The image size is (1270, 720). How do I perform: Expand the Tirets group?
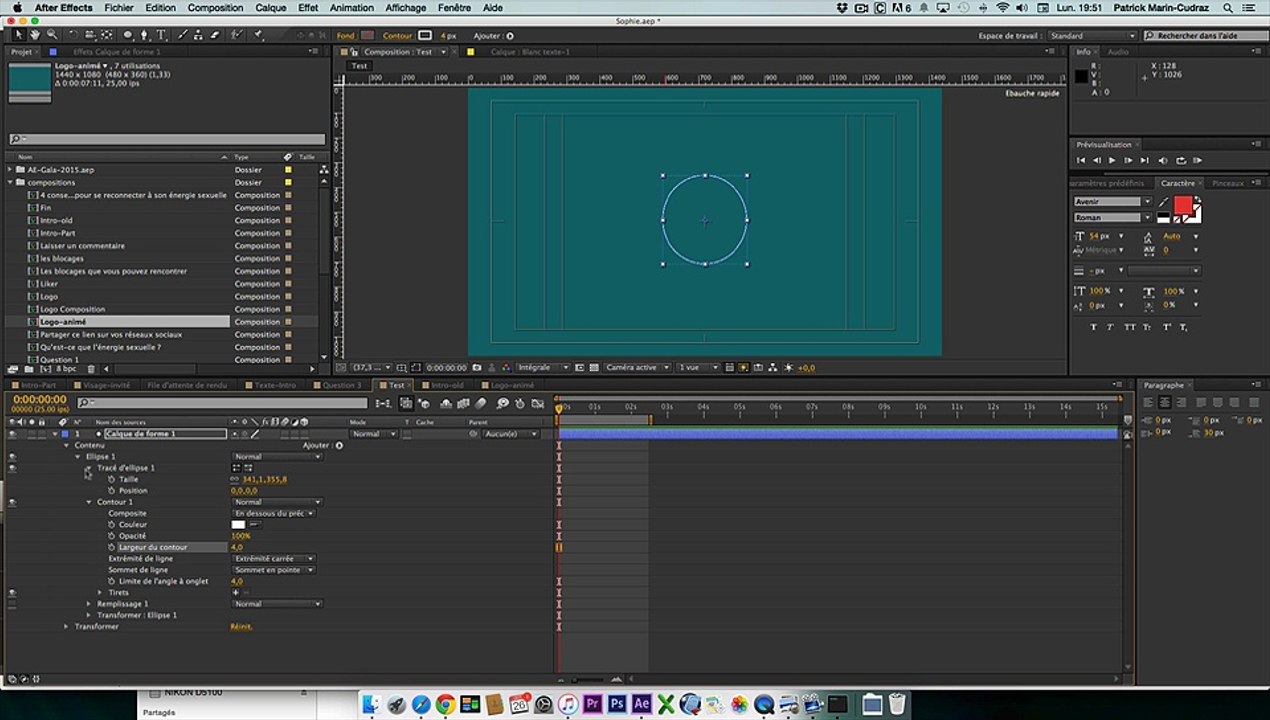click(x=100, y=592)
